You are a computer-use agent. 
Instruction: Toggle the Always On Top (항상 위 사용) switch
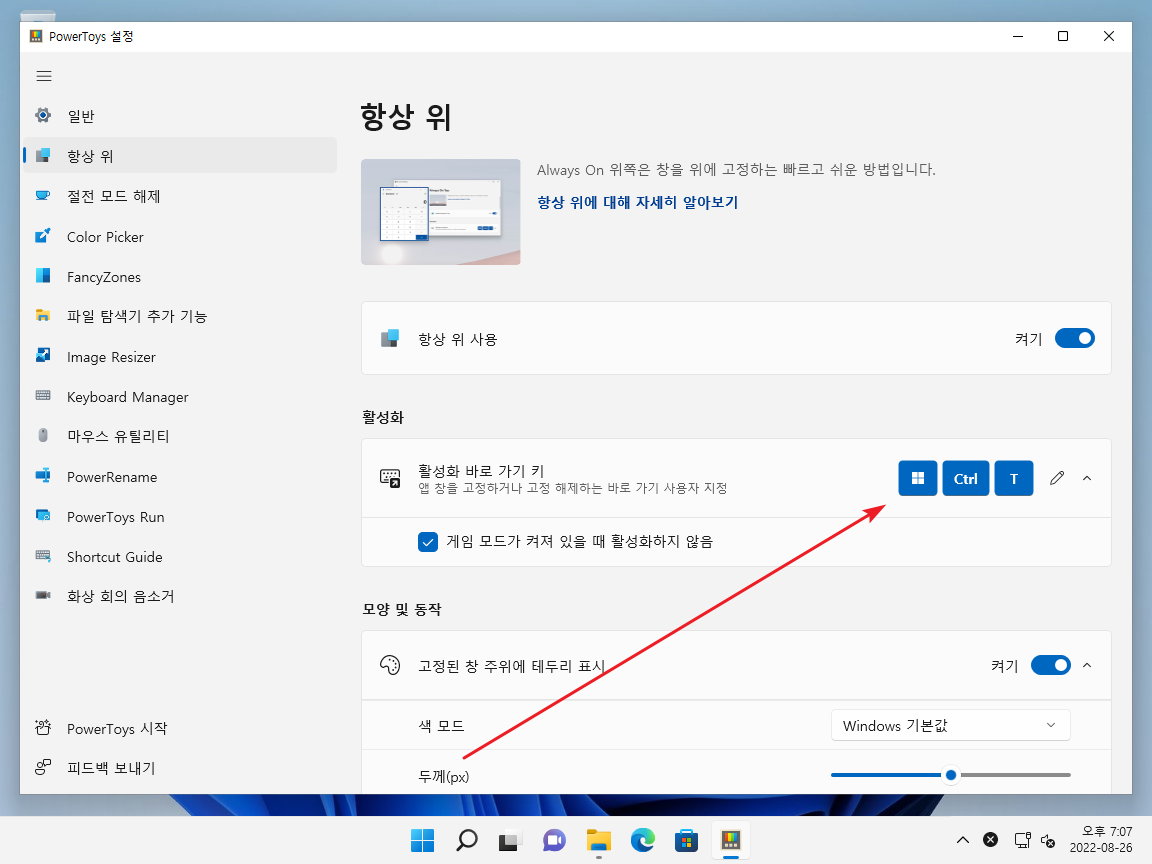click(1075, 338)
